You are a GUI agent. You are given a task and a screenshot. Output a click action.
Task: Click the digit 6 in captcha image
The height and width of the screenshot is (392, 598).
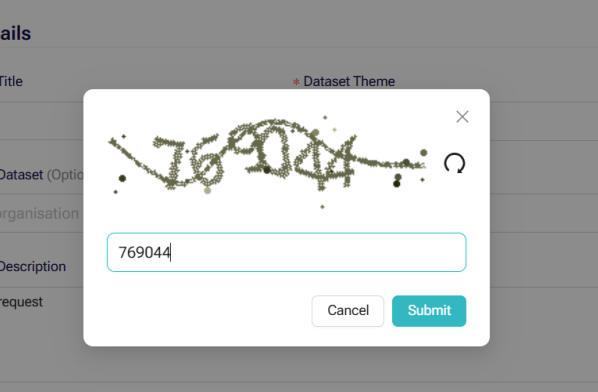[x=206, y=162]
